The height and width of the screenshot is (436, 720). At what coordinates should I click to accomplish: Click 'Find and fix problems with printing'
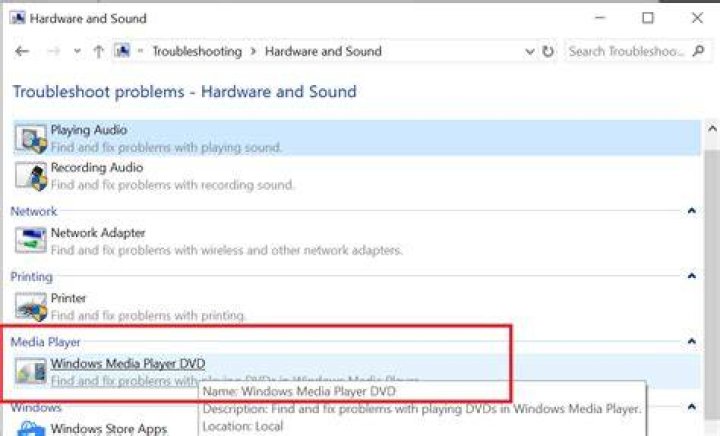tap(148, 315)
